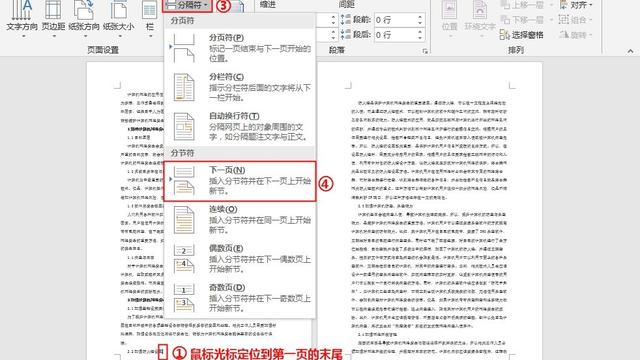Open the 对齐 align dropdown
This screenshot has width=640, height=360.
click(x=576, y=5)
